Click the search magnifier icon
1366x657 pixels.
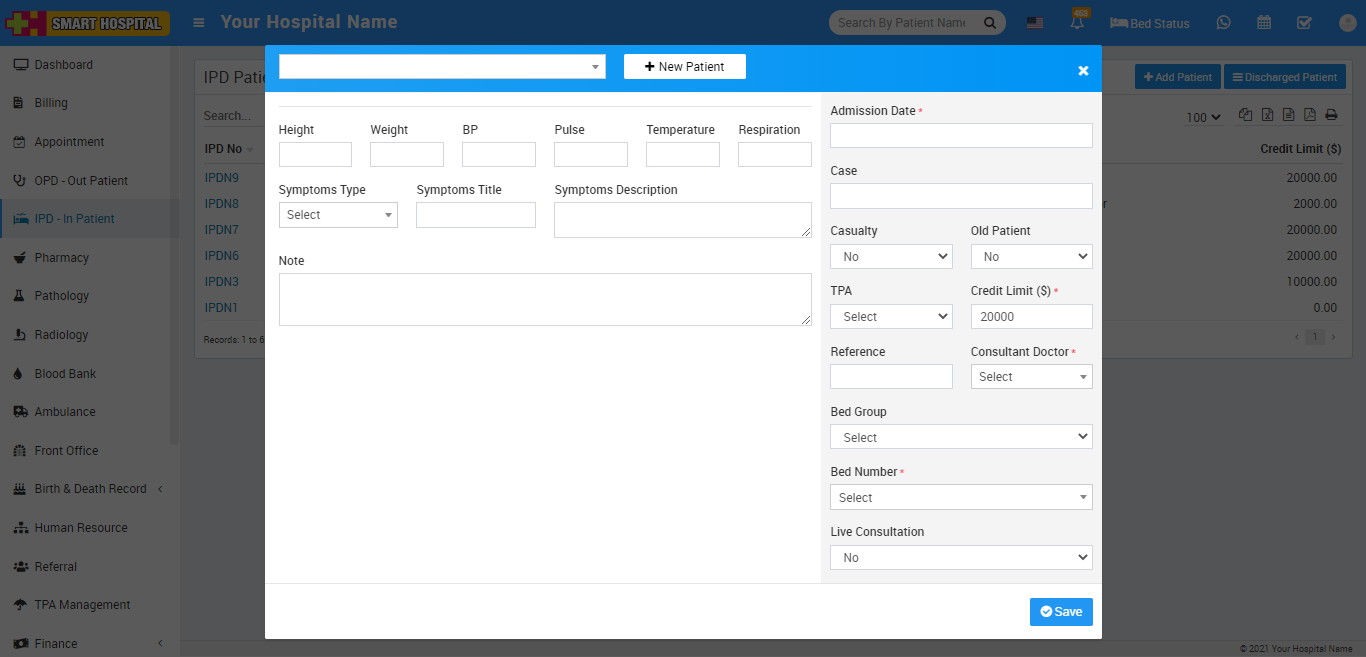point(990,23)
